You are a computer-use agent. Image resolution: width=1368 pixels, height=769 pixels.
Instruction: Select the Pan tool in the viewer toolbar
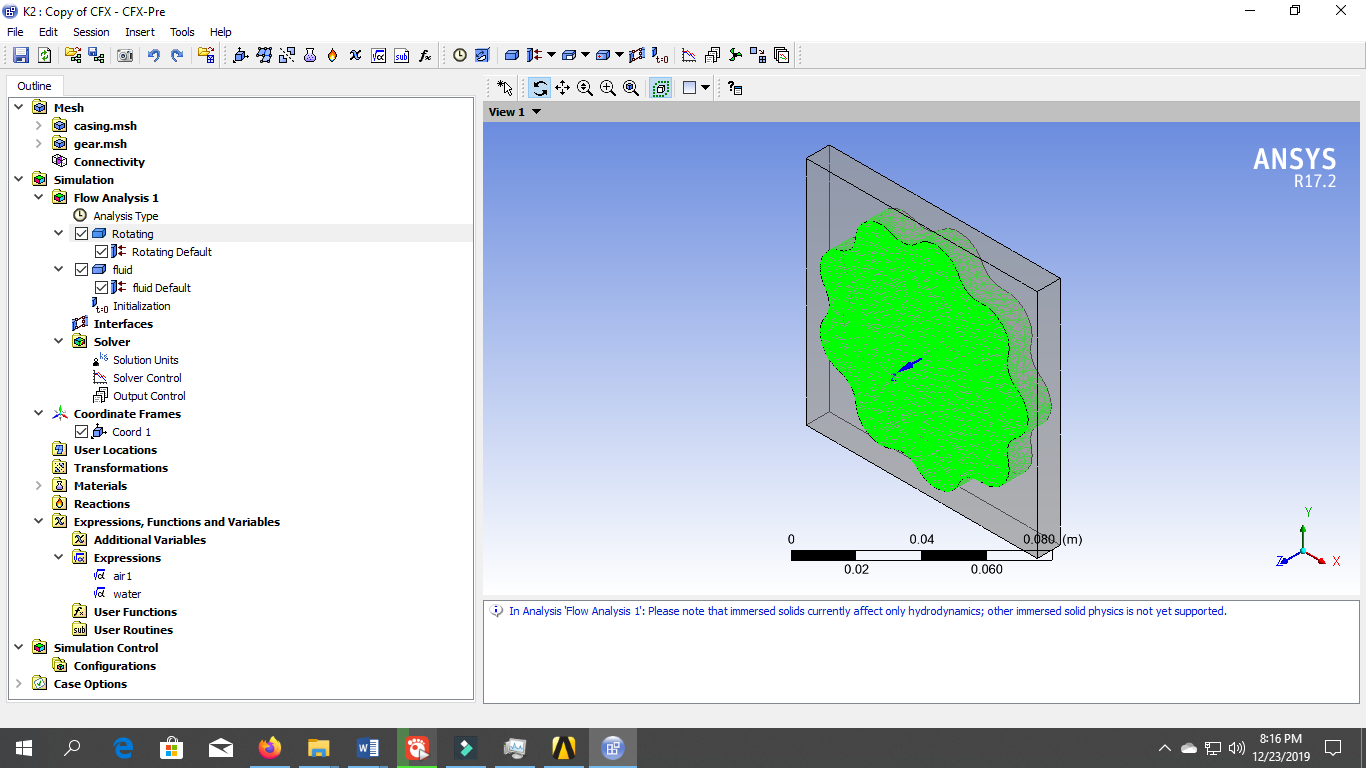tap(563, 88)
